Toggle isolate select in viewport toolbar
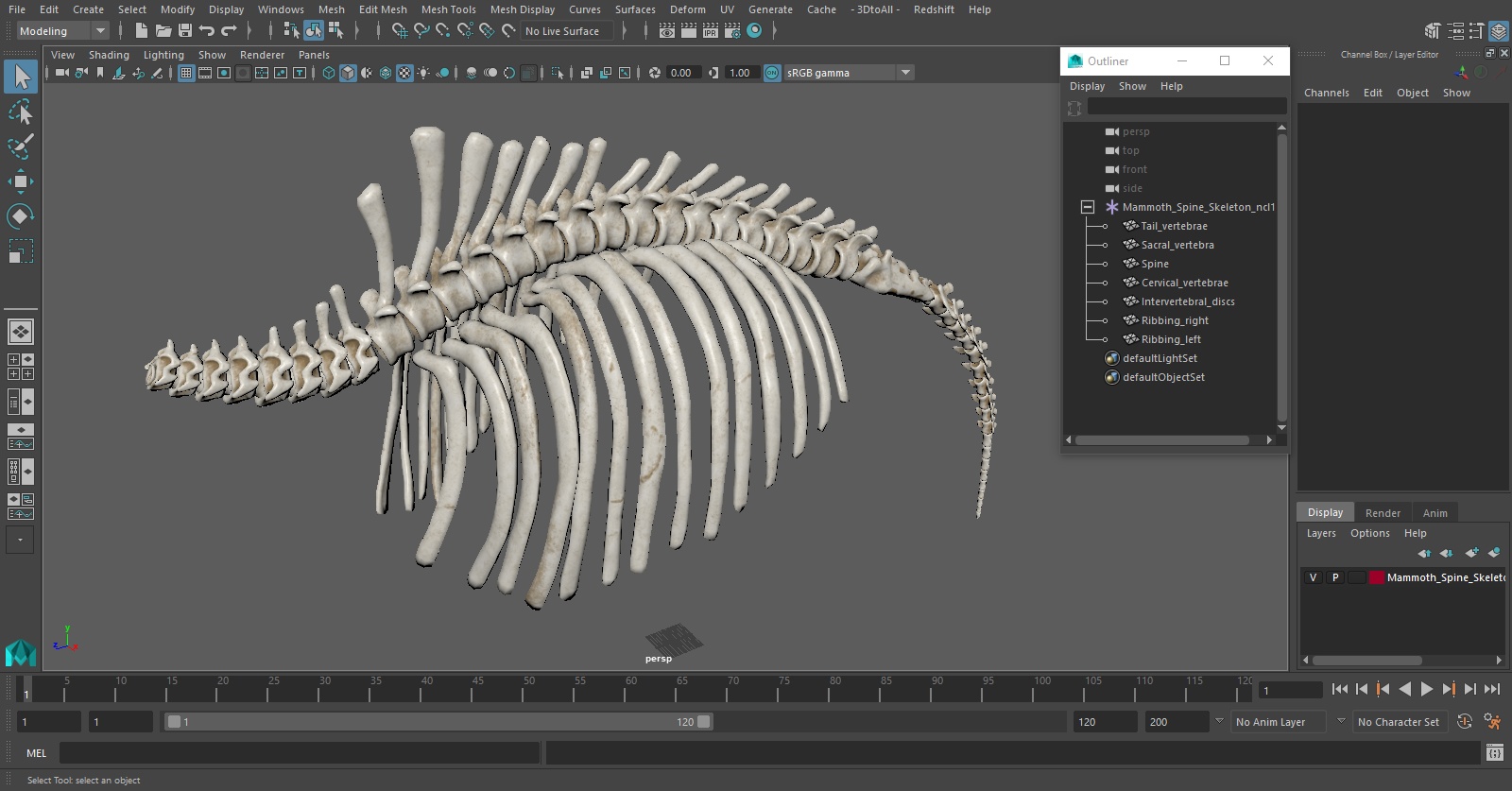Viewport: 1512px width, 791px height. (x=558, y=73)
